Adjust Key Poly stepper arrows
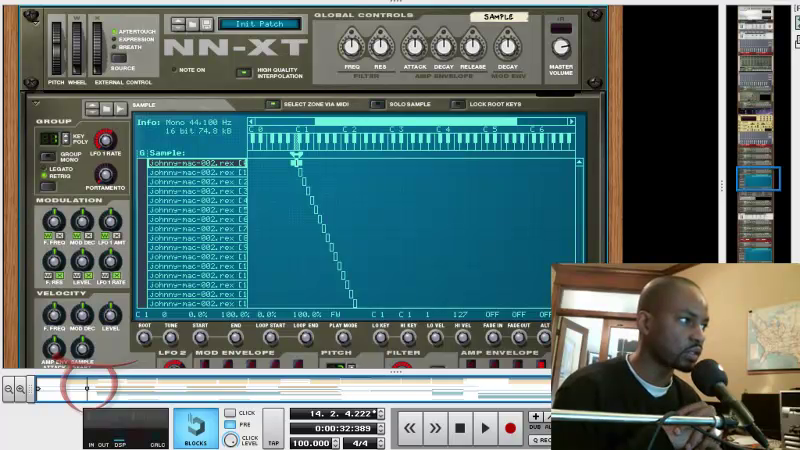Image resolution: width=800 pixels, height=450 pixels. pos(65,138)
